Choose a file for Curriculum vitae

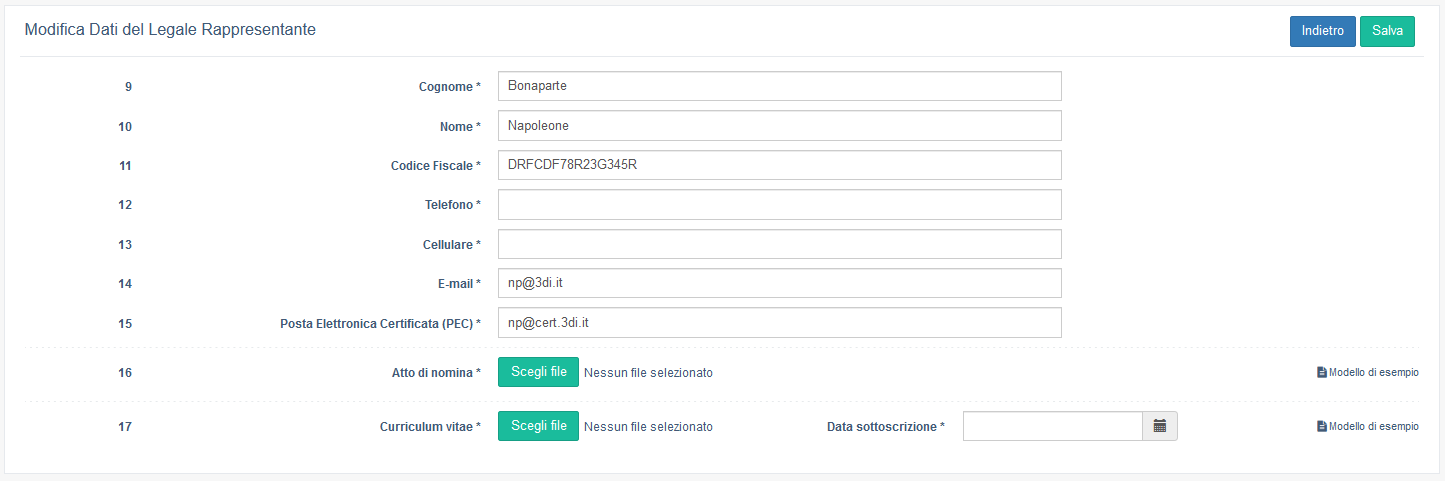coord(538,426)
